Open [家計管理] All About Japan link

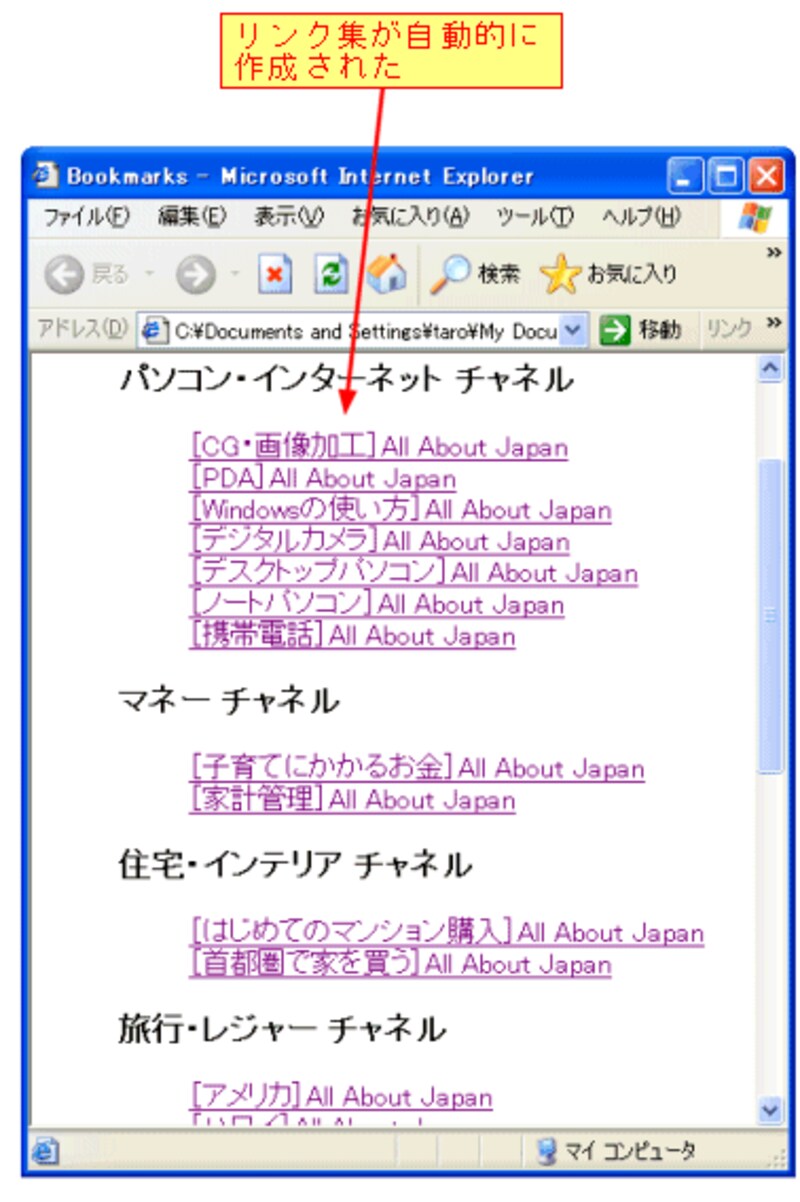(353, 800)
